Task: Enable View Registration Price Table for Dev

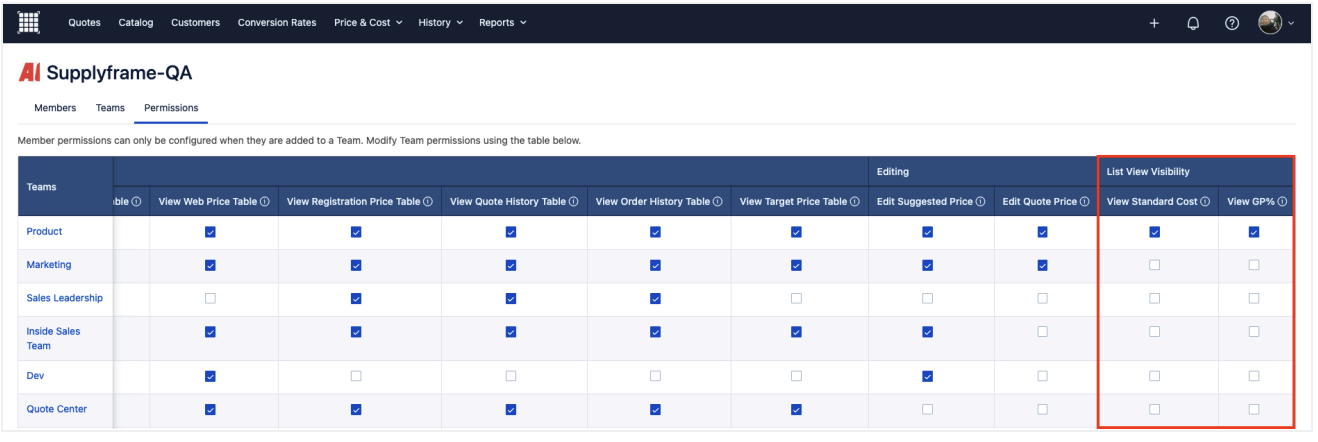Action: (x=356, y=376)
